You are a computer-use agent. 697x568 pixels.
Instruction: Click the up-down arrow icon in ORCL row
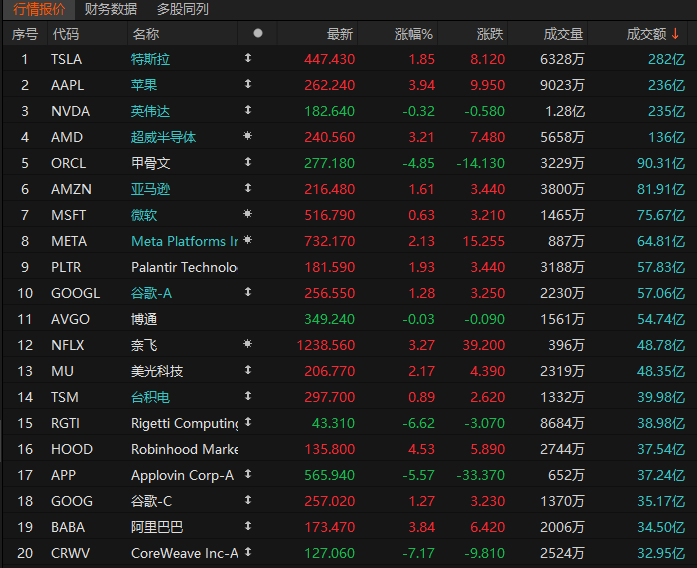click(x=248, y=162)
